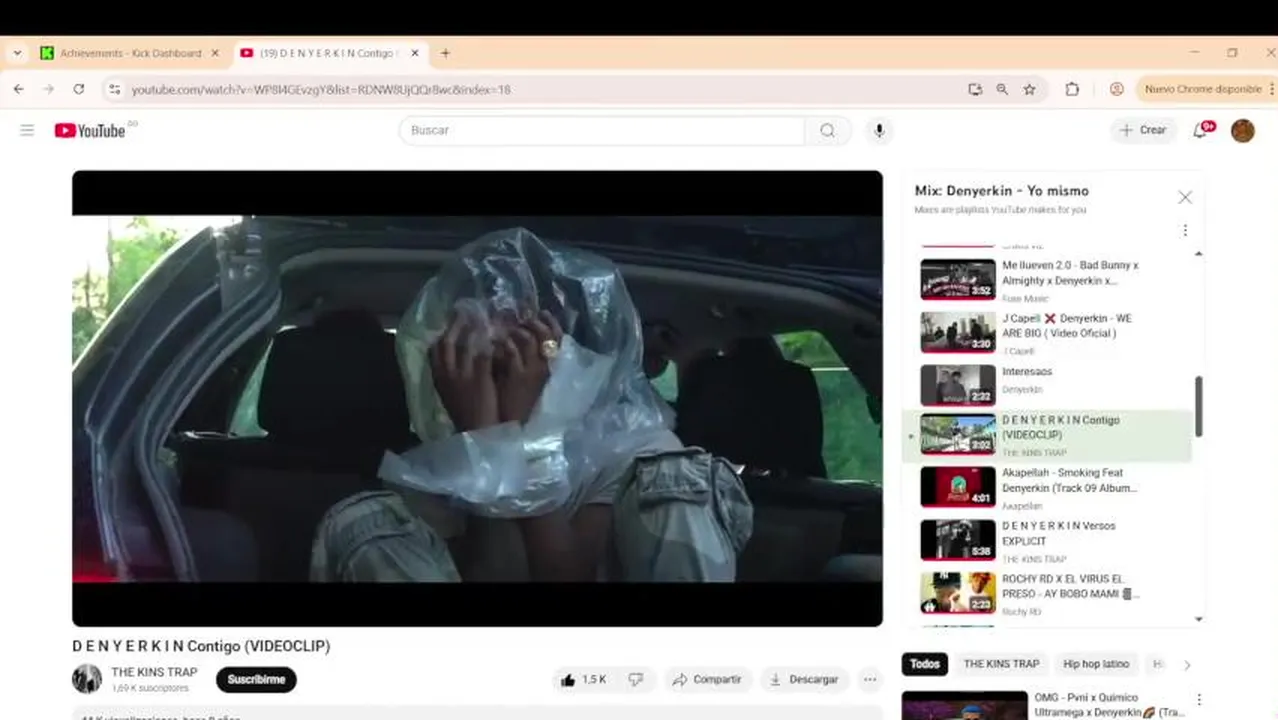Switch to Achievements - Kick Dashboard tab

pos(130,53)
